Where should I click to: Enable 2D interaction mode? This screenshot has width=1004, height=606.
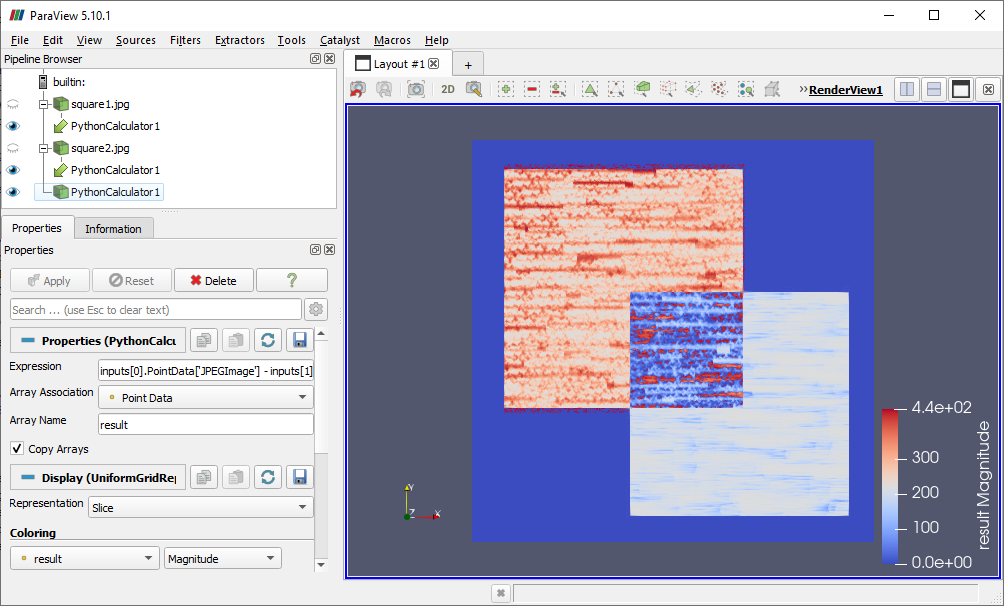447,89
